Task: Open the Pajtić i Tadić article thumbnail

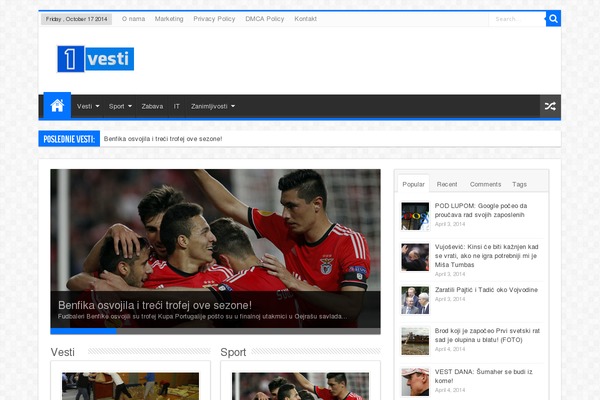Action: pyautogui.click(x=415, y=300)
